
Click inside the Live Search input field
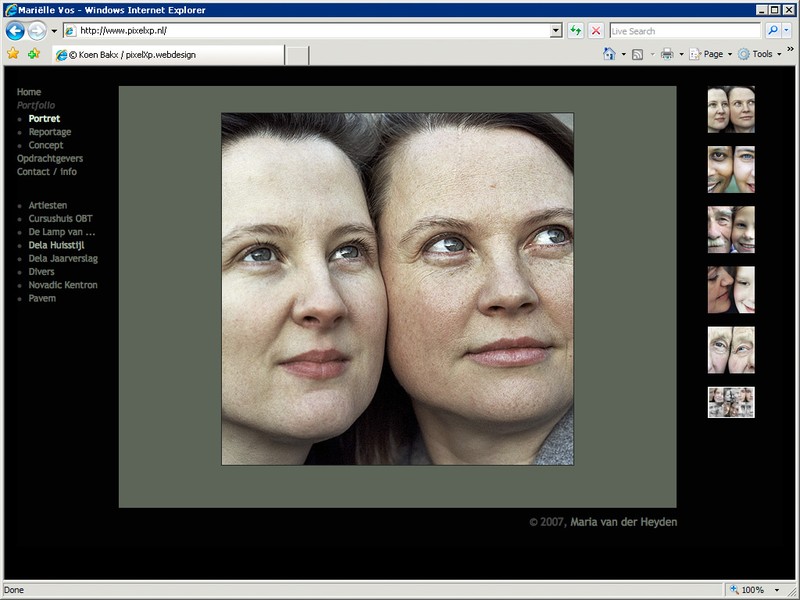click(683, 31)
